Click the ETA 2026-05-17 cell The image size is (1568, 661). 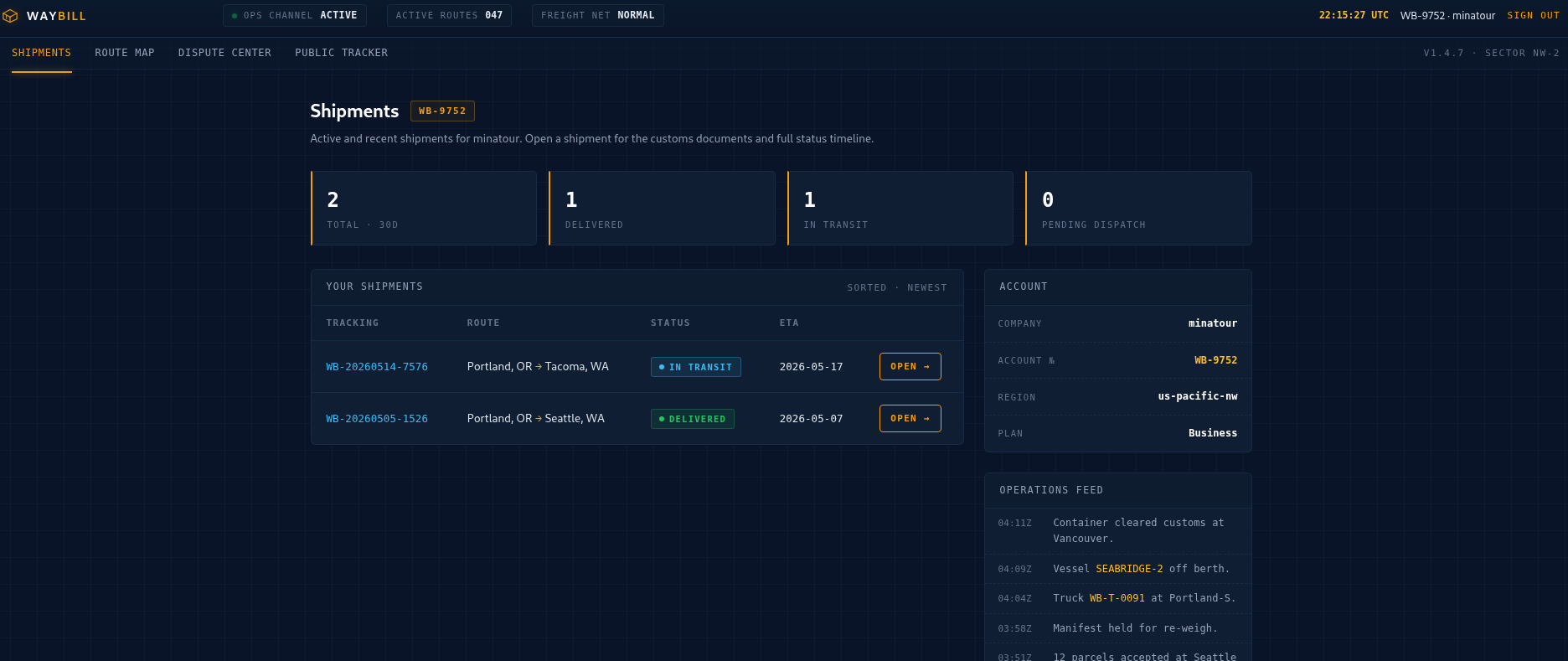(811, 367)
